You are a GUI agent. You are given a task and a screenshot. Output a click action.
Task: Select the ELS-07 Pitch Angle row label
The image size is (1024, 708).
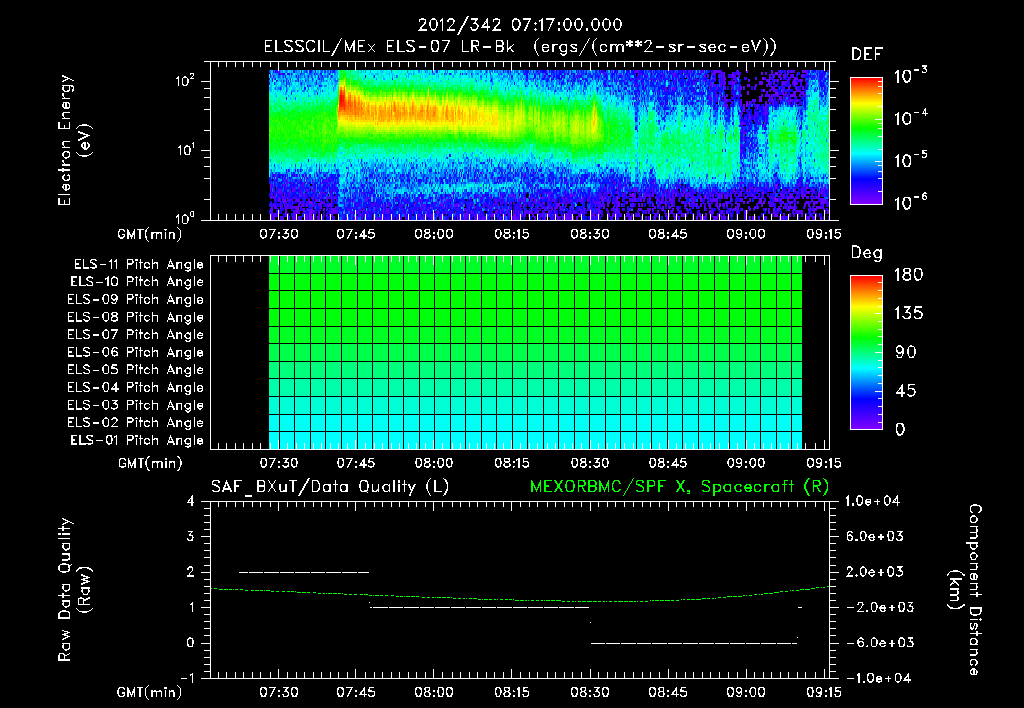136,334
